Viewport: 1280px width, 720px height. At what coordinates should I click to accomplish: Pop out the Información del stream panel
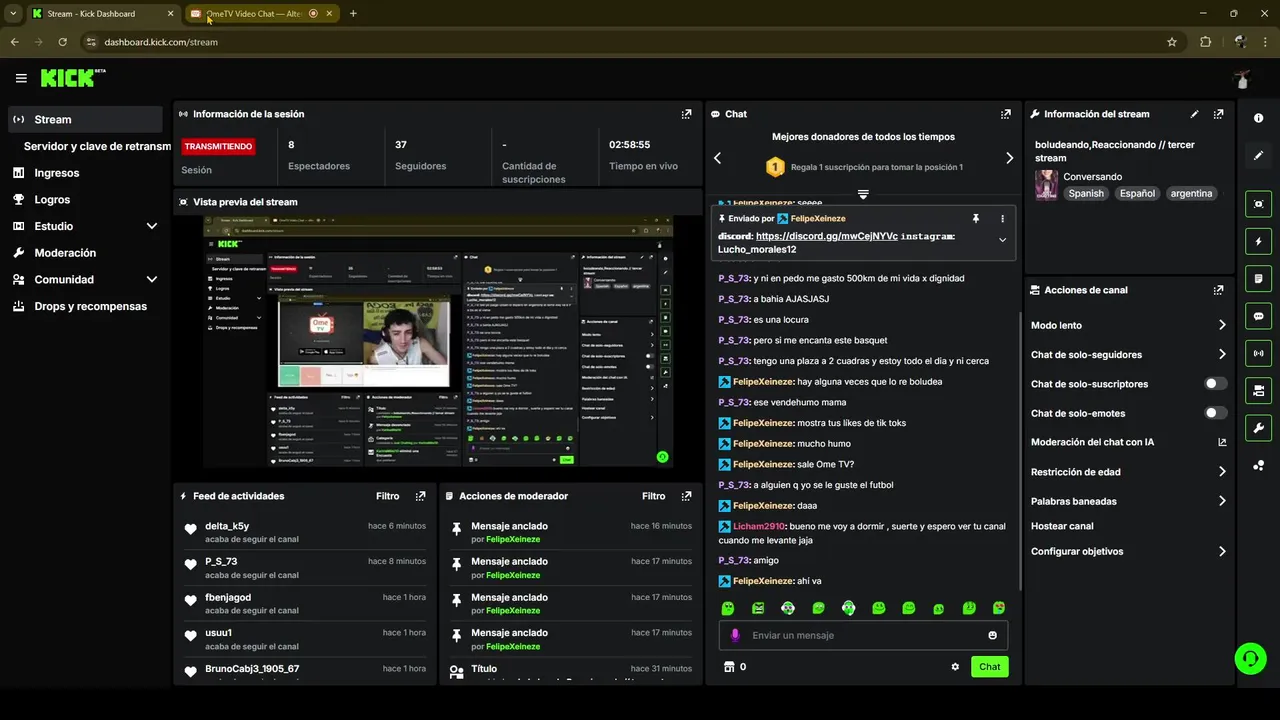(1218, 114)
